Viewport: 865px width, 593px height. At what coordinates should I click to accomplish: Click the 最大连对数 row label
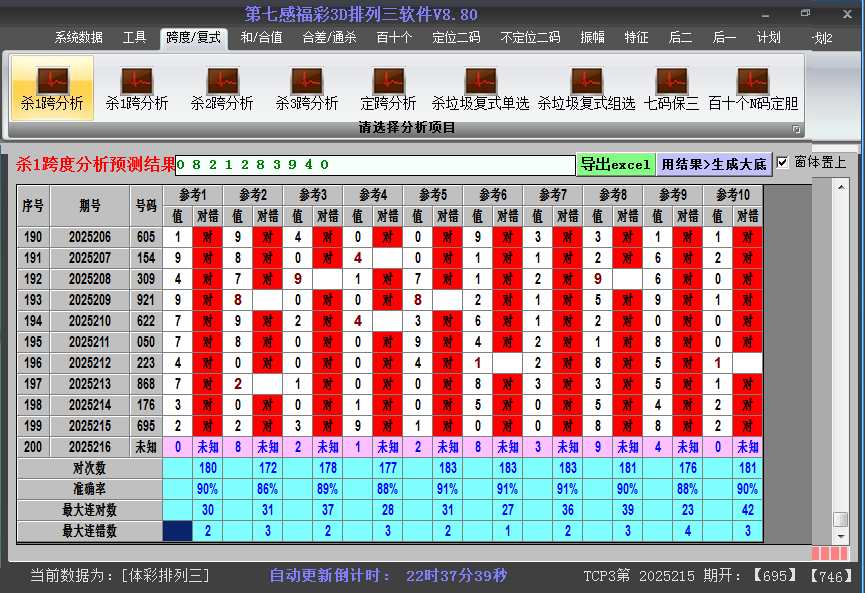click(89, 510)
